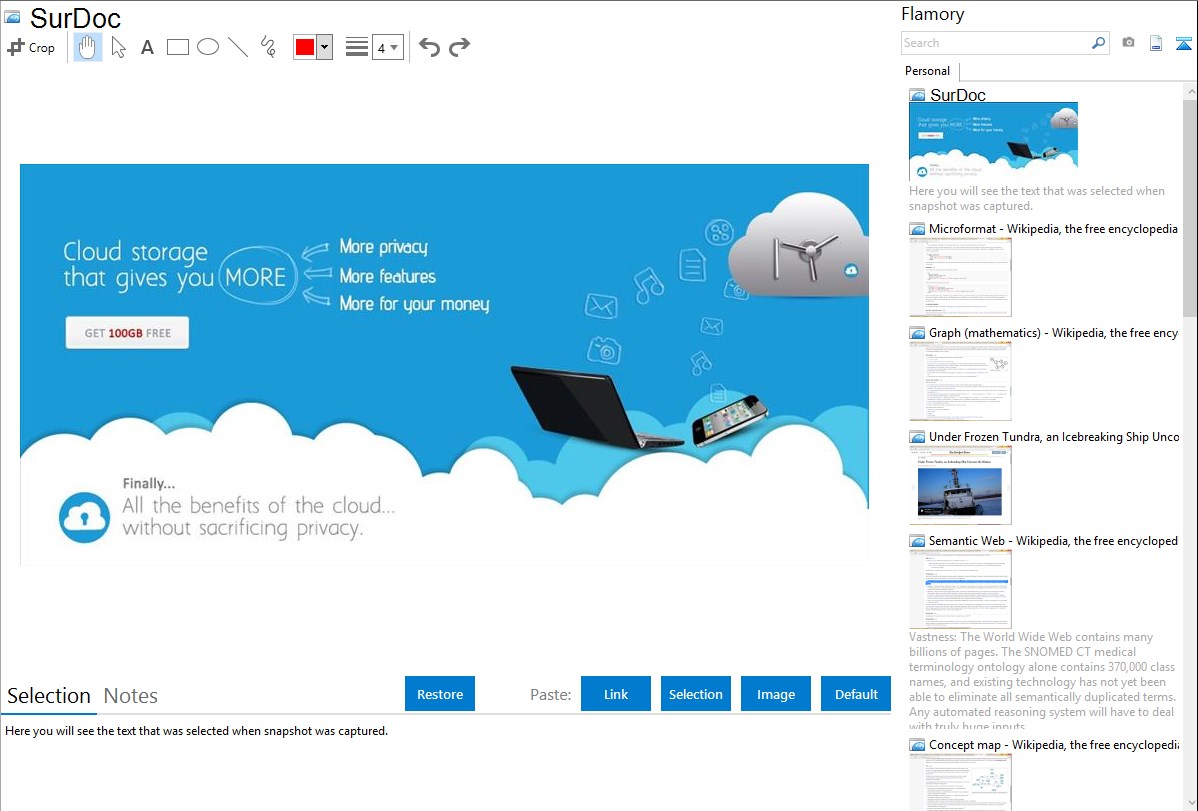Select the arrow pointer tool
The height and width of the screenshot is (811, 1198).
pyautogui.click(x=118, y=47)
